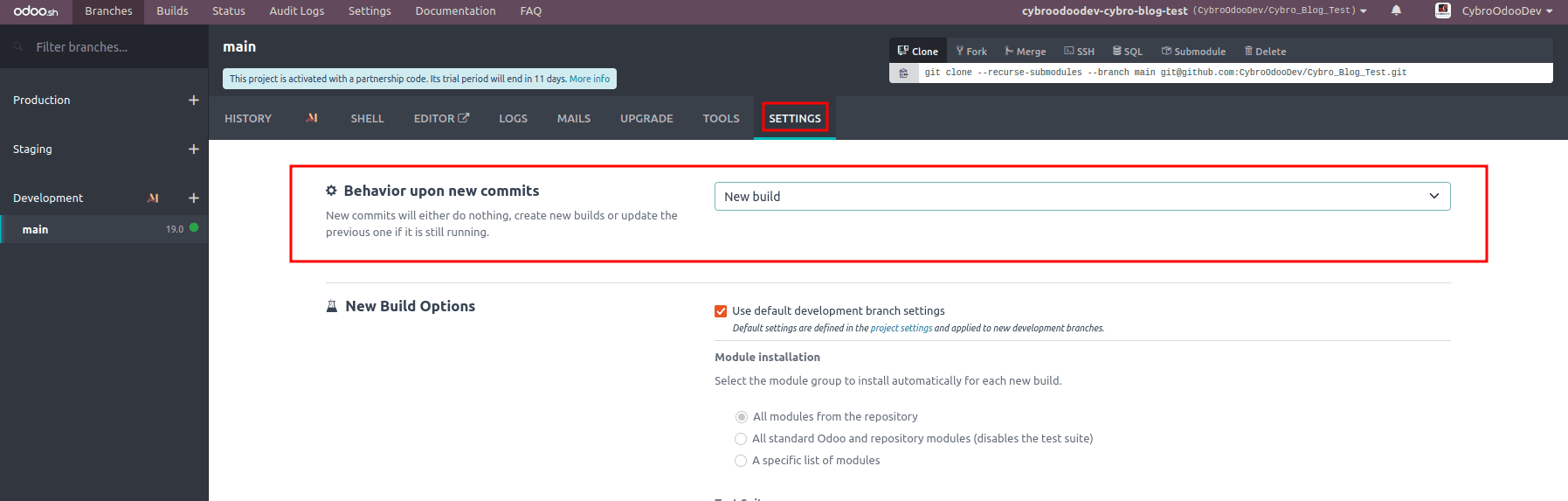Click the git clone command text
The height and width of the screenshot is (501, 1568).
(x=1165, y=73)
